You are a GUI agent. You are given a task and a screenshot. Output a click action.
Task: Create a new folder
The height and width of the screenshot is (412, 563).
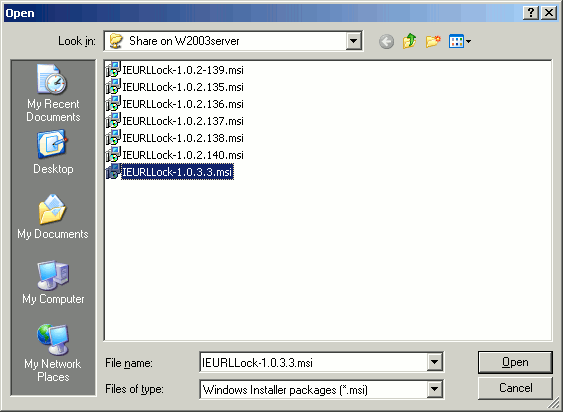[x=433, y=41]
